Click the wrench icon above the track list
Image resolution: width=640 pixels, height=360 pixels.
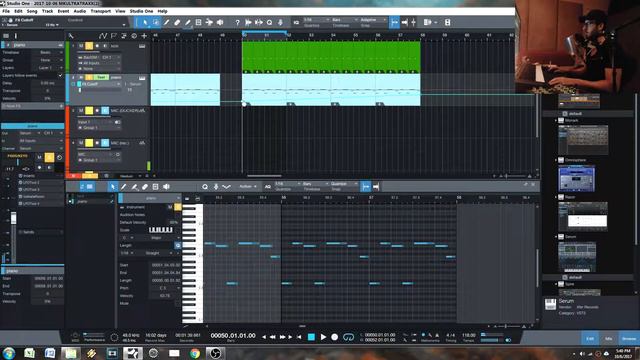point(71,36)
